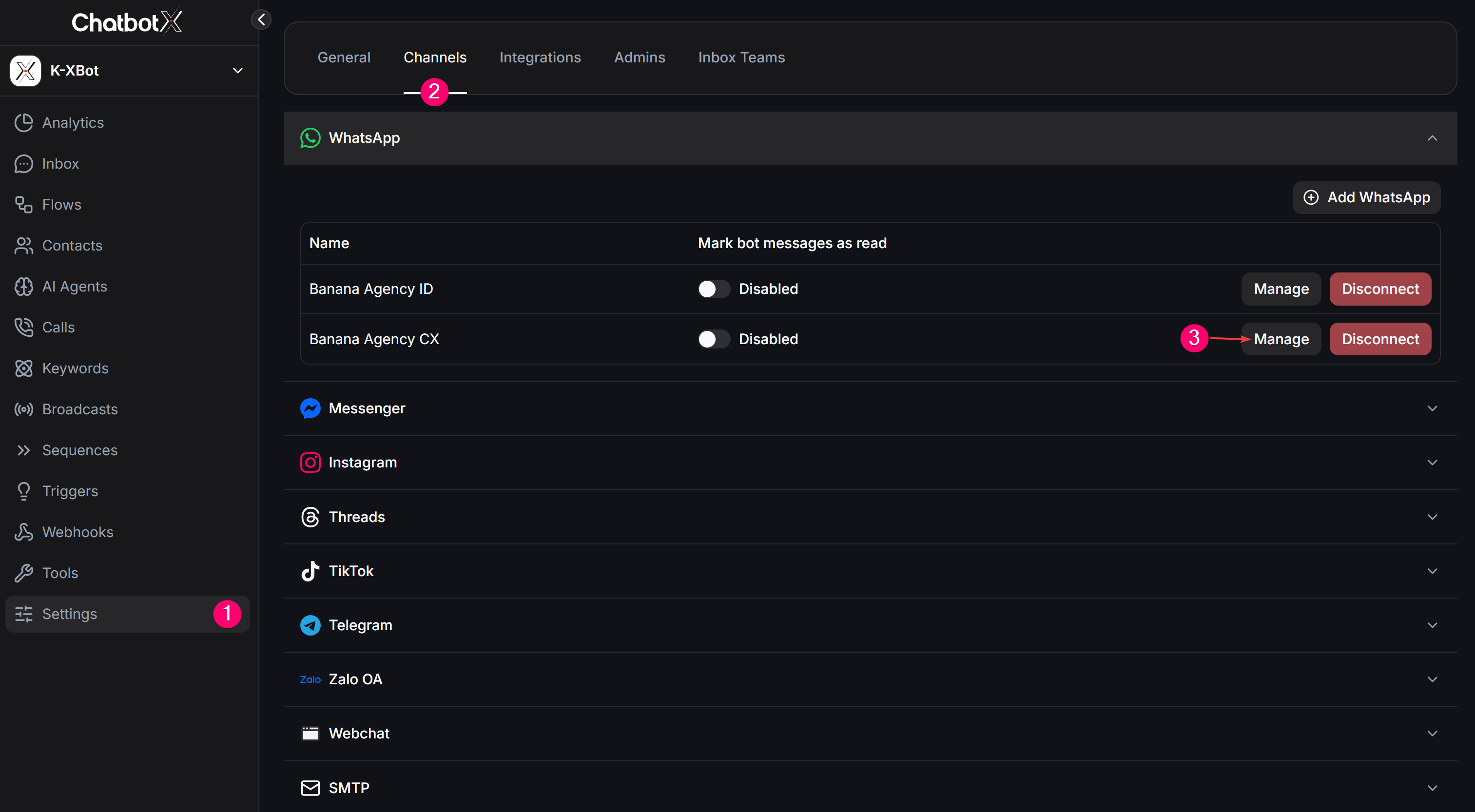Expand the Instagram channel section

pyautogui.click(x=870, y=462)
